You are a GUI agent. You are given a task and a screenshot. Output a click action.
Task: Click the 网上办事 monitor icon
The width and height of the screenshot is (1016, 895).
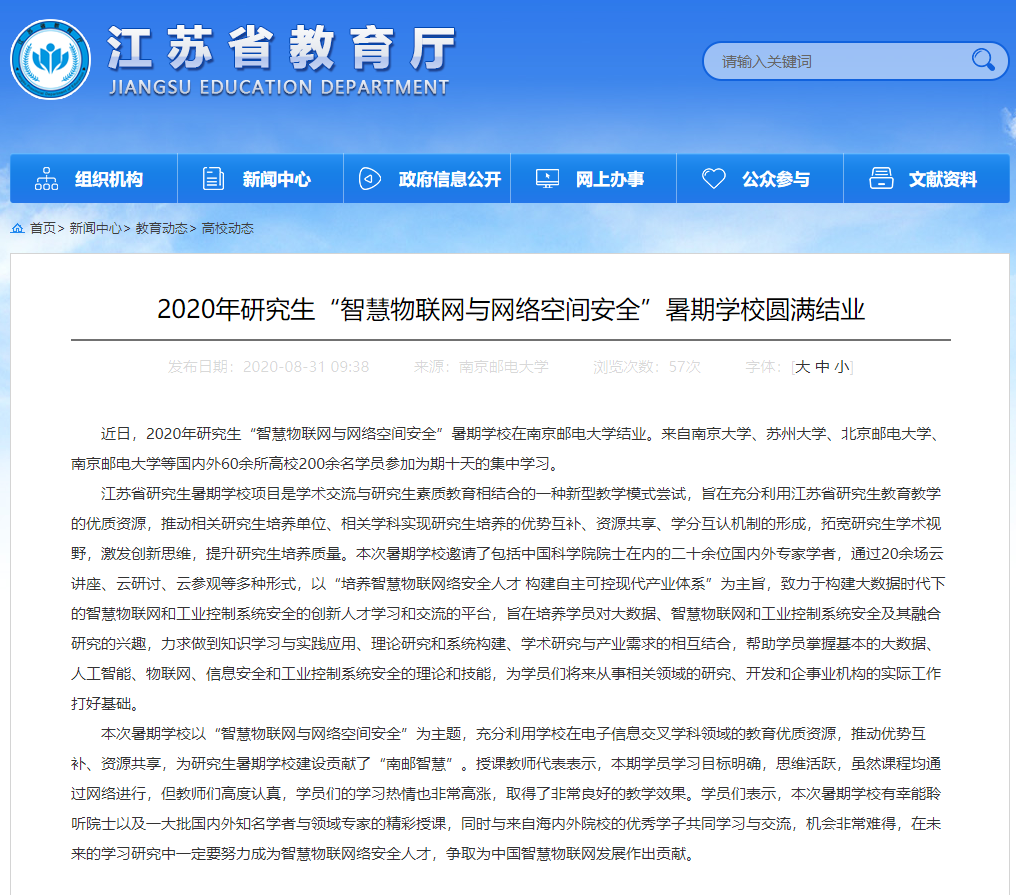tap(547, 179)
